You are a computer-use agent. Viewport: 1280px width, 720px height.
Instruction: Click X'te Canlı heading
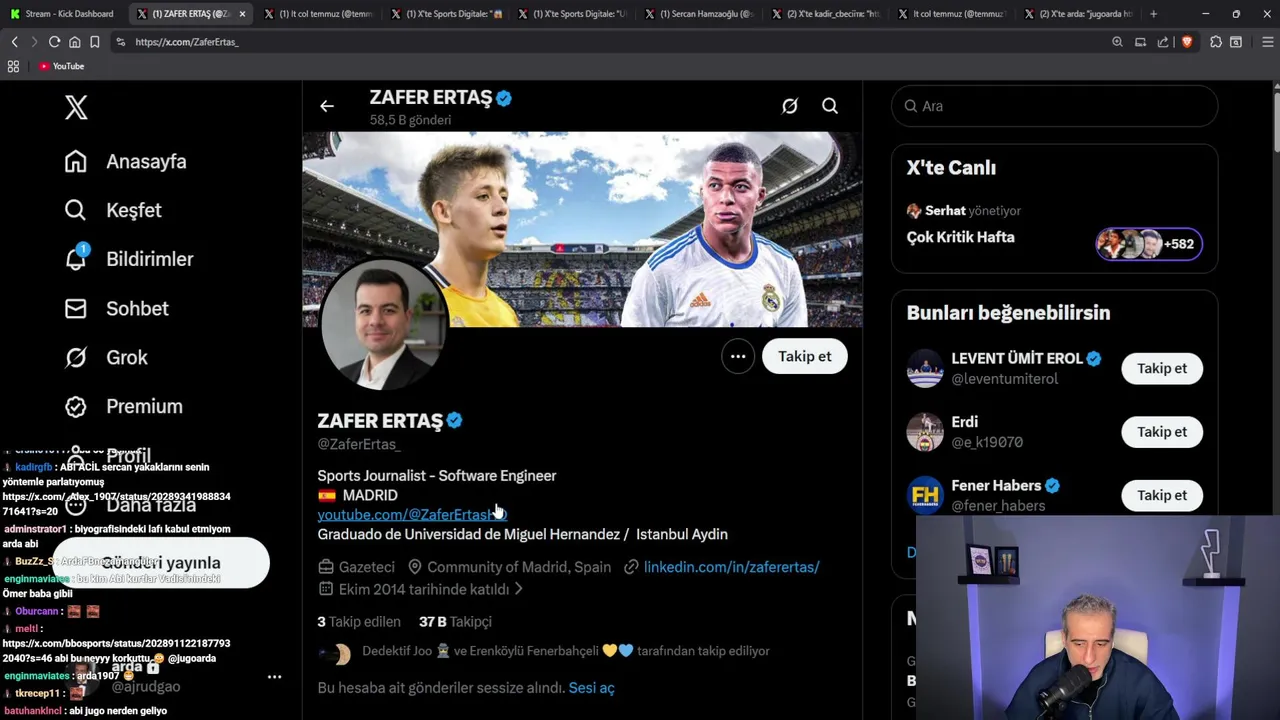click(x=951, y=168)
